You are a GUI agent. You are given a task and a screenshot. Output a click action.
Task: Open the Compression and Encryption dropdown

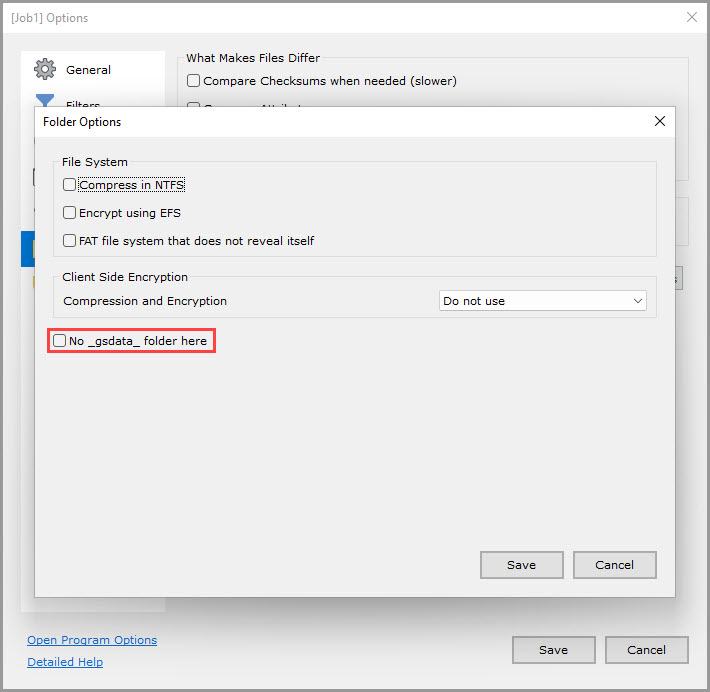click(x=542, y=301)
